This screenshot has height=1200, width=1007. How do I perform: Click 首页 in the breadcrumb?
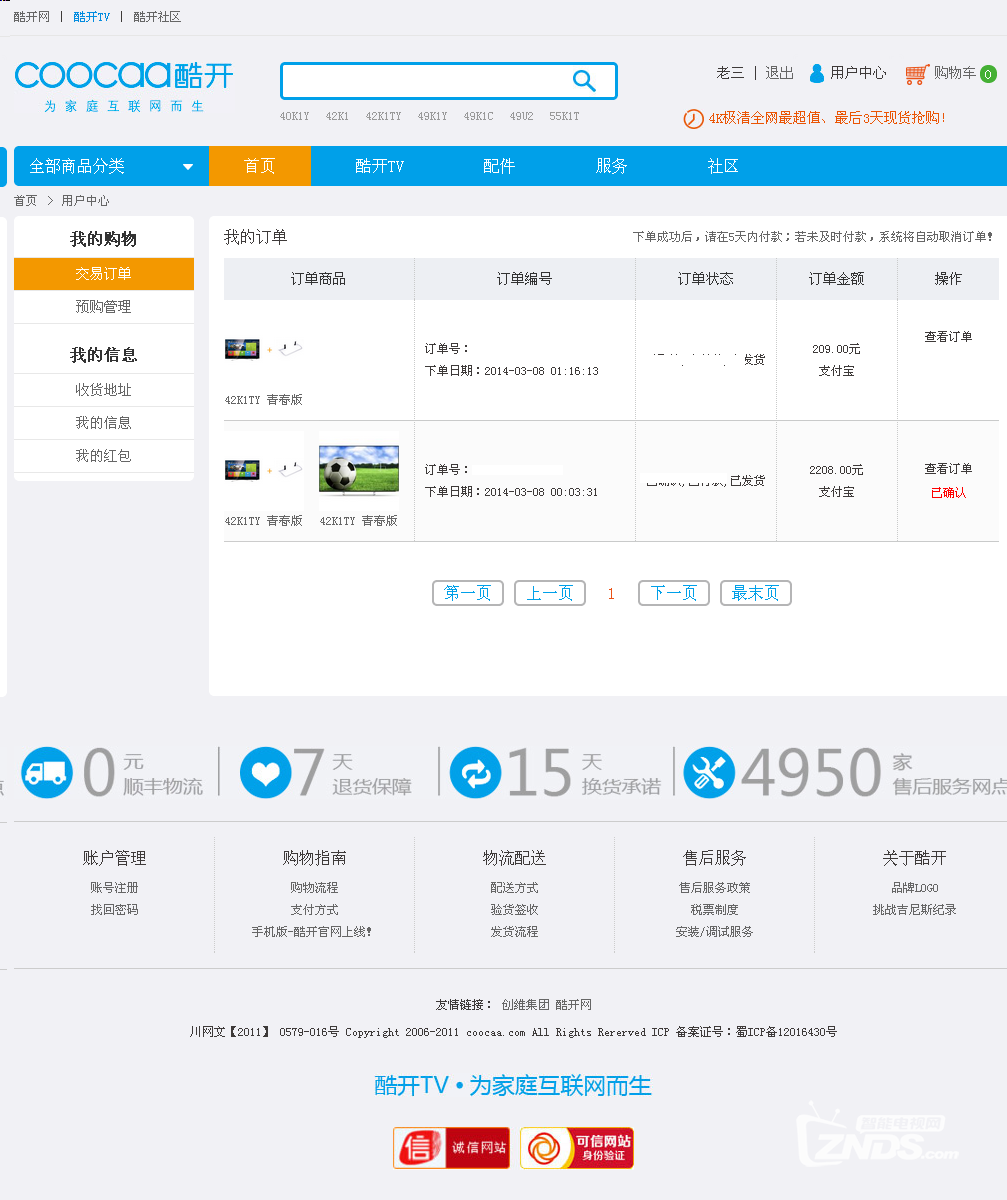click(x=26, y=201)
